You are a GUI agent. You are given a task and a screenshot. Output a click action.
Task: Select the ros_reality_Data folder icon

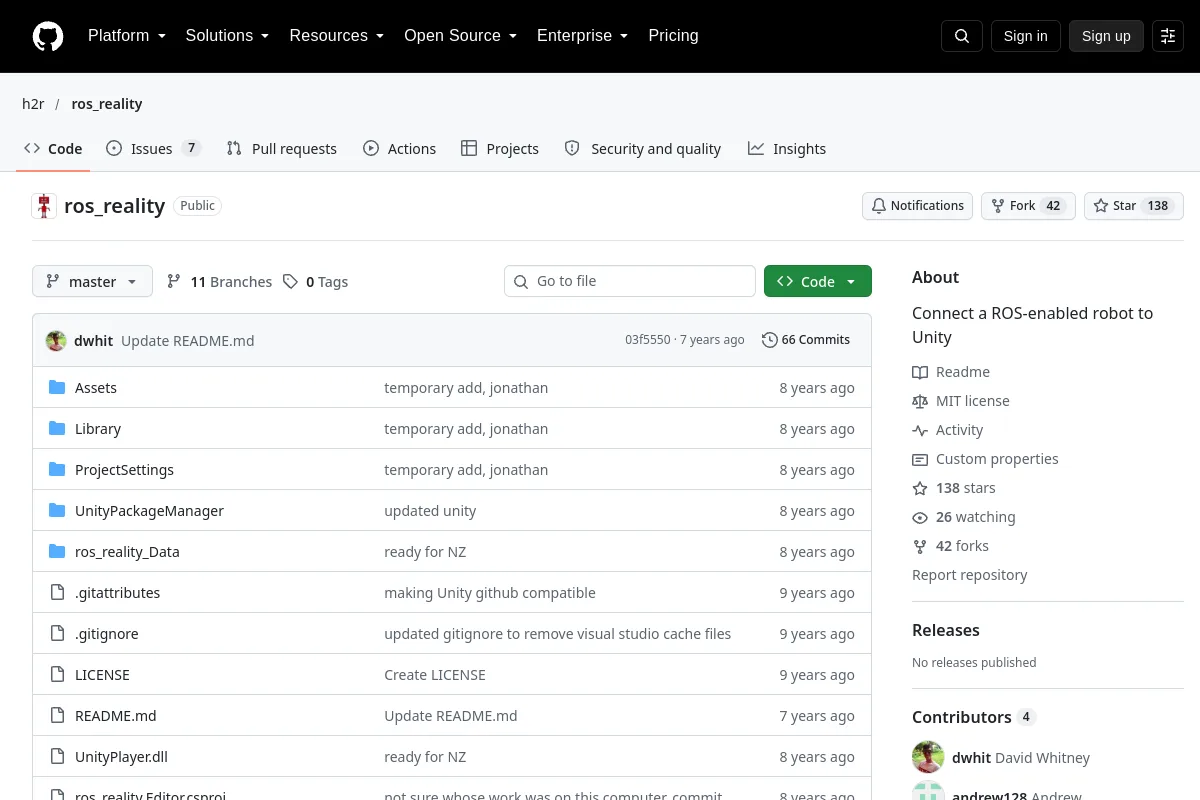[x=57, y=552]
